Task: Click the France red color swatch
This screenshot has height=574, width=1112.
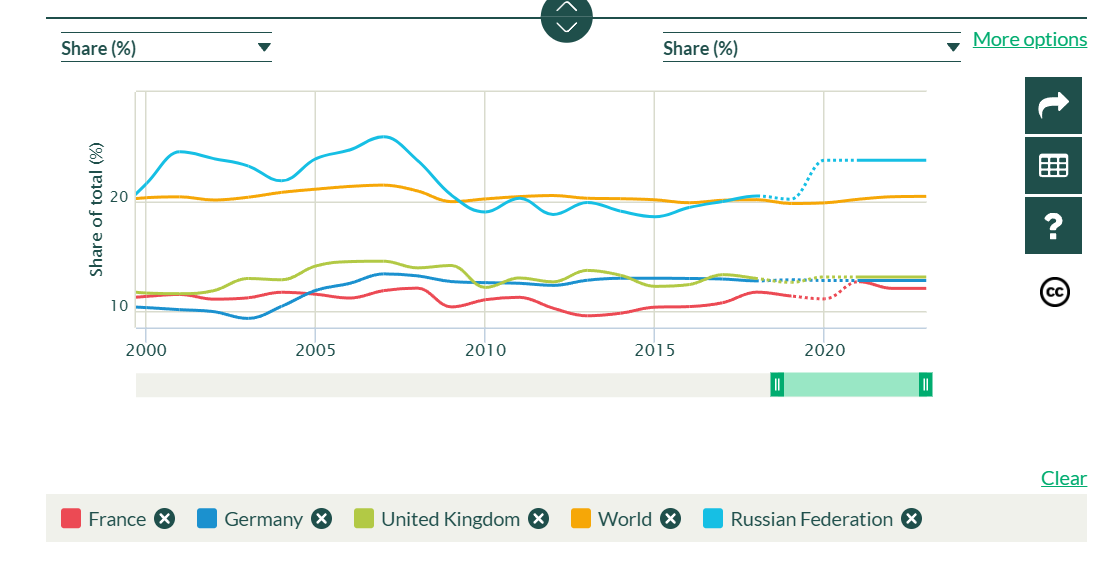Action: click(x=71, y=518)
